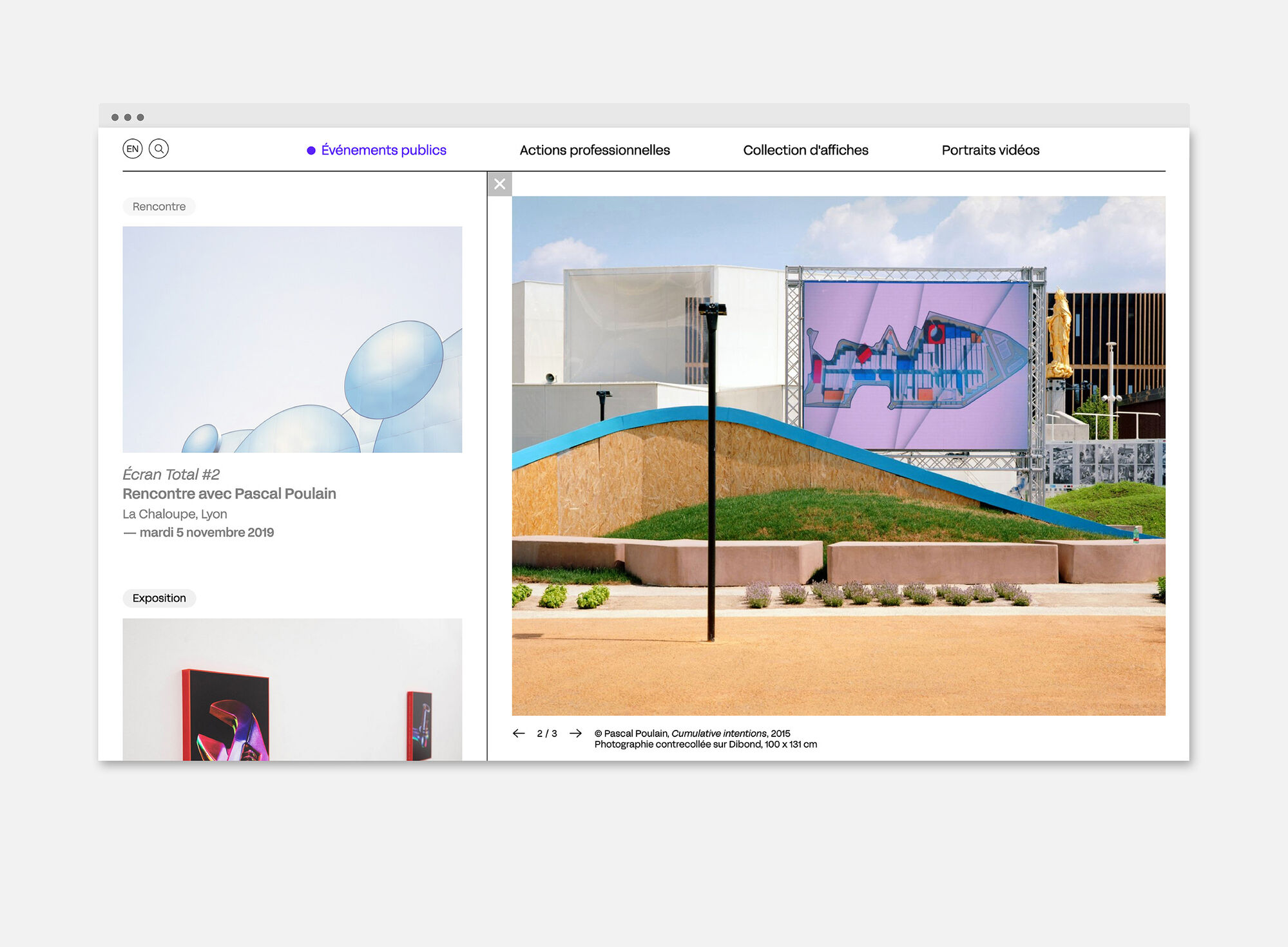Select the browser window dots at top left
Image resolution: width=1288 pixels, height=947 pixels.
click(x=128, y=117)
